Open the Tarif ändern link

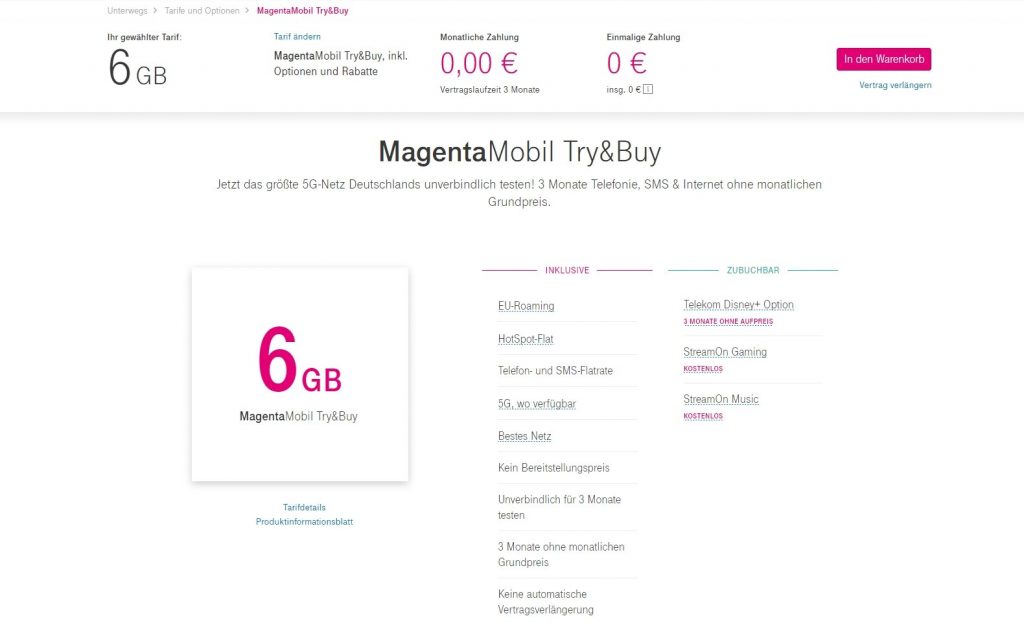point(297,37)
